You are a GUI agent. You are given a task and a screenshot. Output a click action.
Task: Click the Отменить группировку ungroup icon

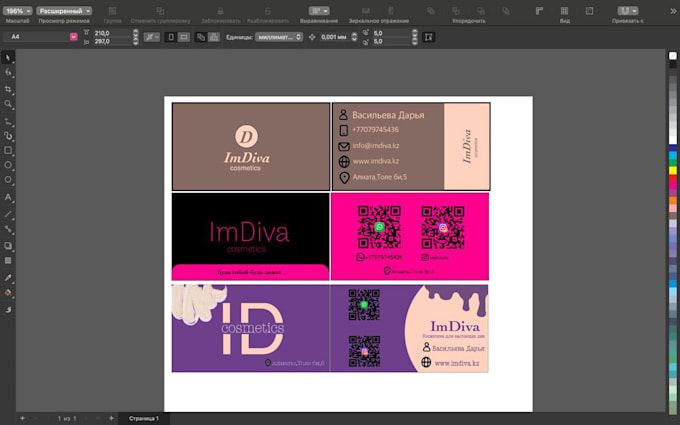pyautogui.click(x=160, y=11)
